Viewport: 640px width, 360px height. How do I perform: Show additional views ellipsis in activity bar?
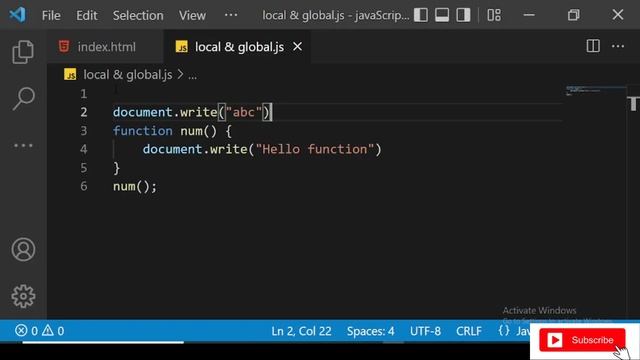click(x=23, y=145)
